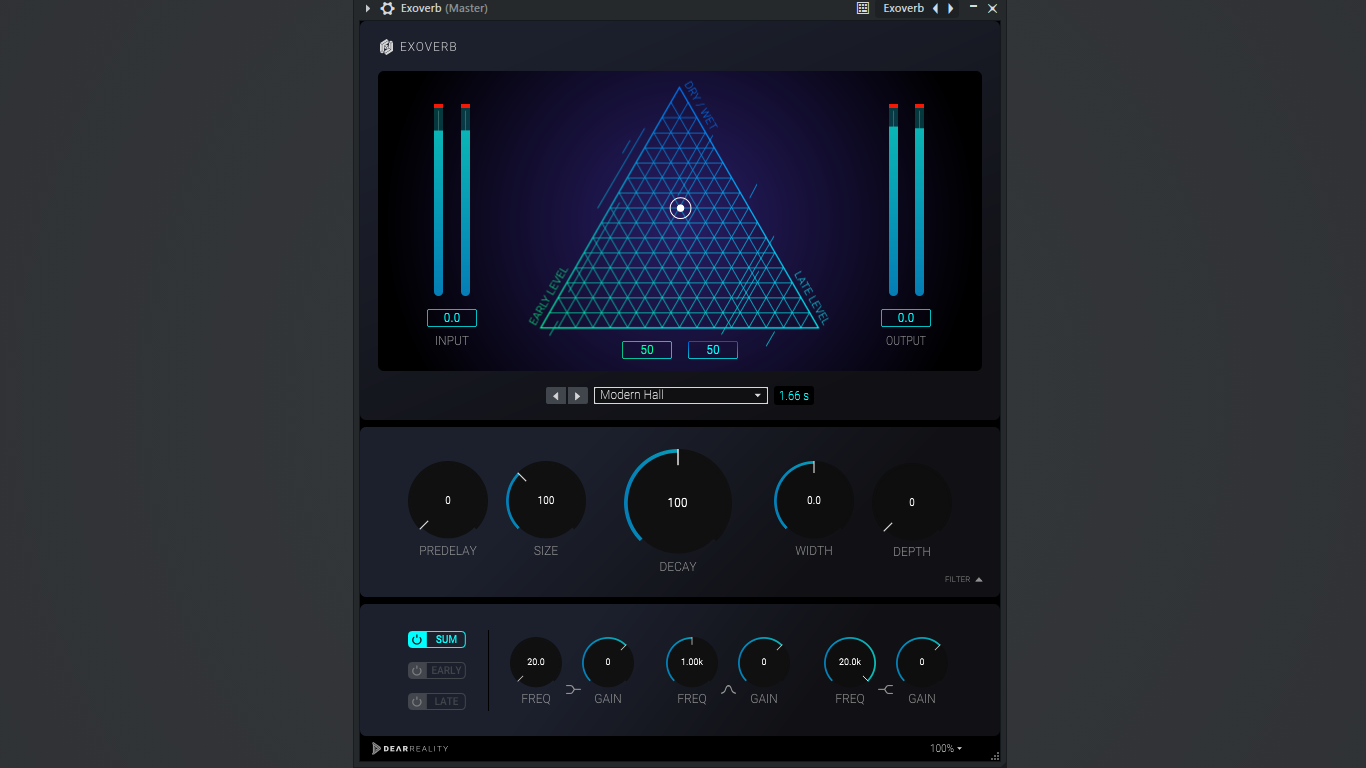This screenshot has width=1366, height=768.
Task: Select previous preset arrow beside Exoverb title
Action: click(936, 8)
